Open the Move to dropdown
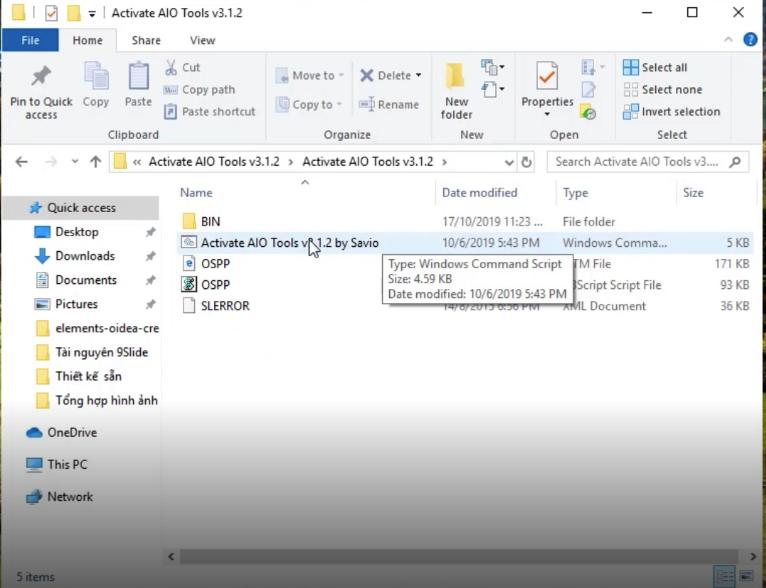This screenshot has width=766, height=588. (310, 76)
